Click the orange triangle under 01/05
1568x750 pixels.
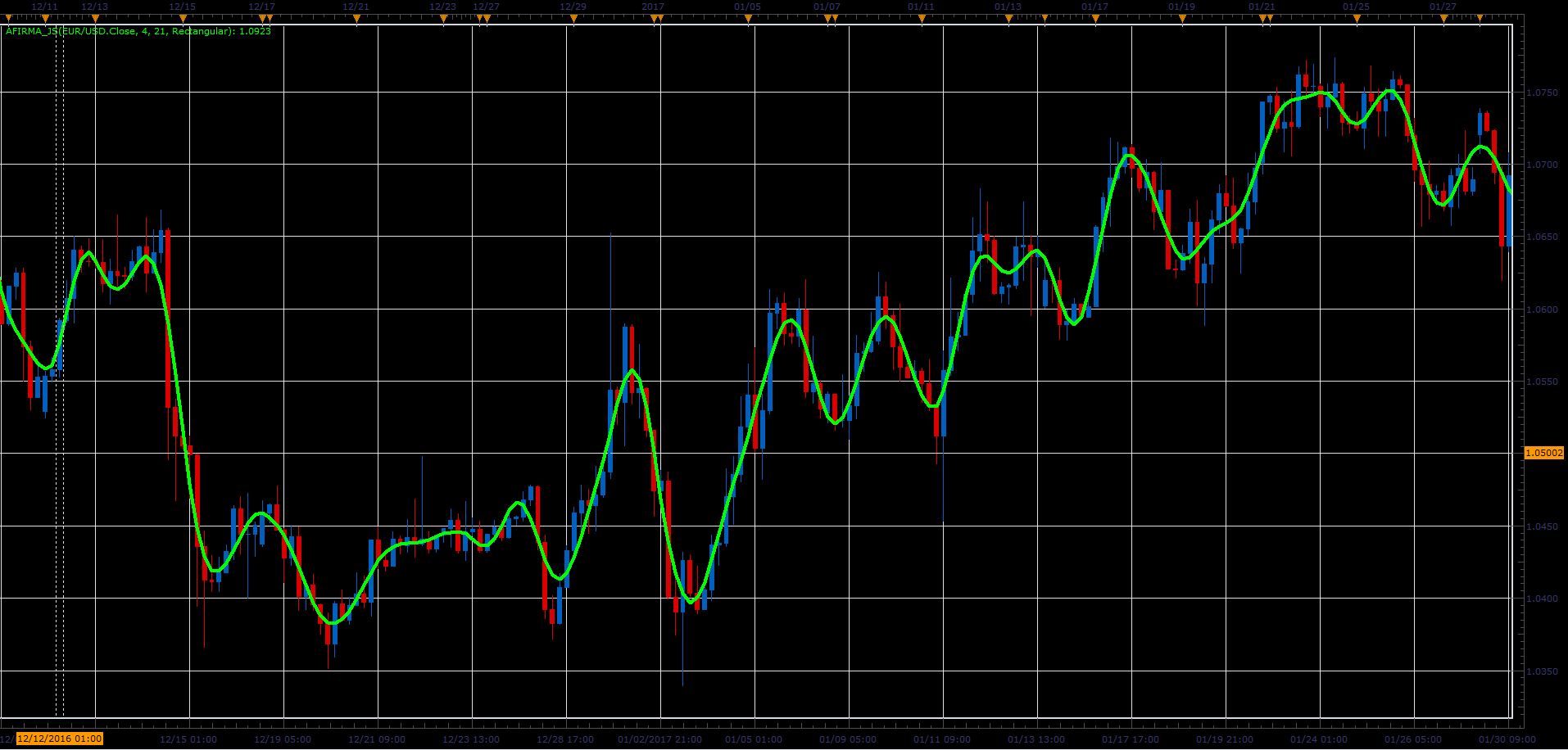tap(748, 18)
